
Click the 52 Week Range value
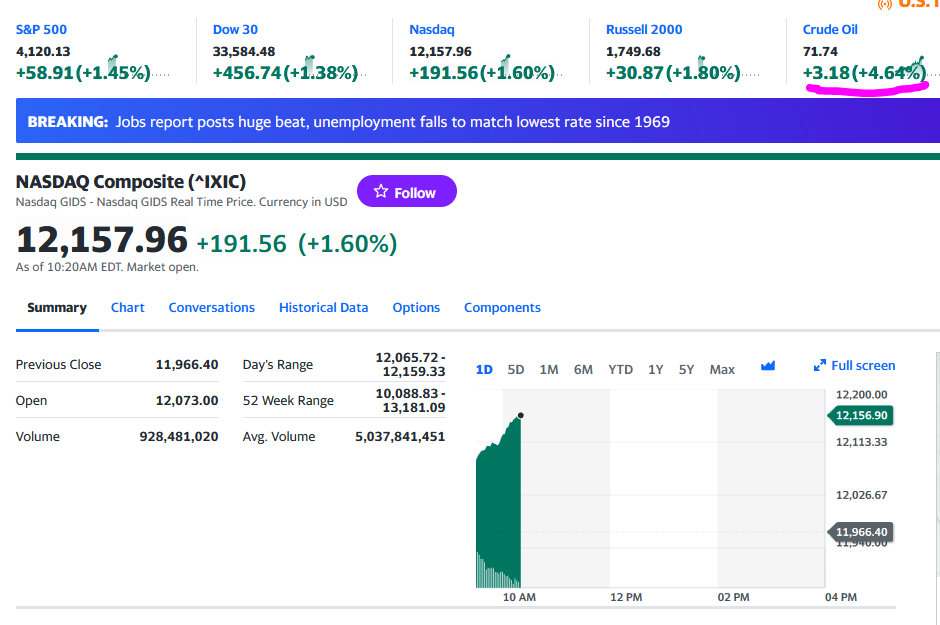pos(411,400)
